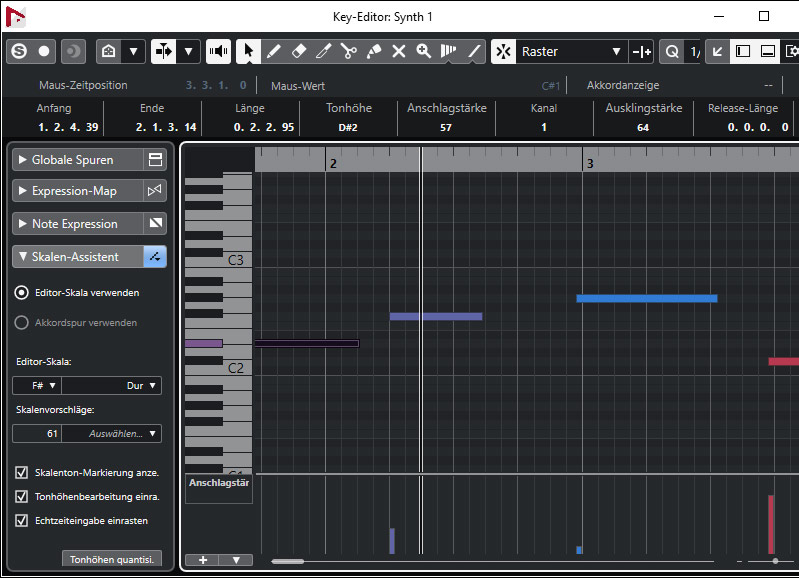
Task: Toggle acoustic feedback speaker icon
Action: (x=218, y=51)
